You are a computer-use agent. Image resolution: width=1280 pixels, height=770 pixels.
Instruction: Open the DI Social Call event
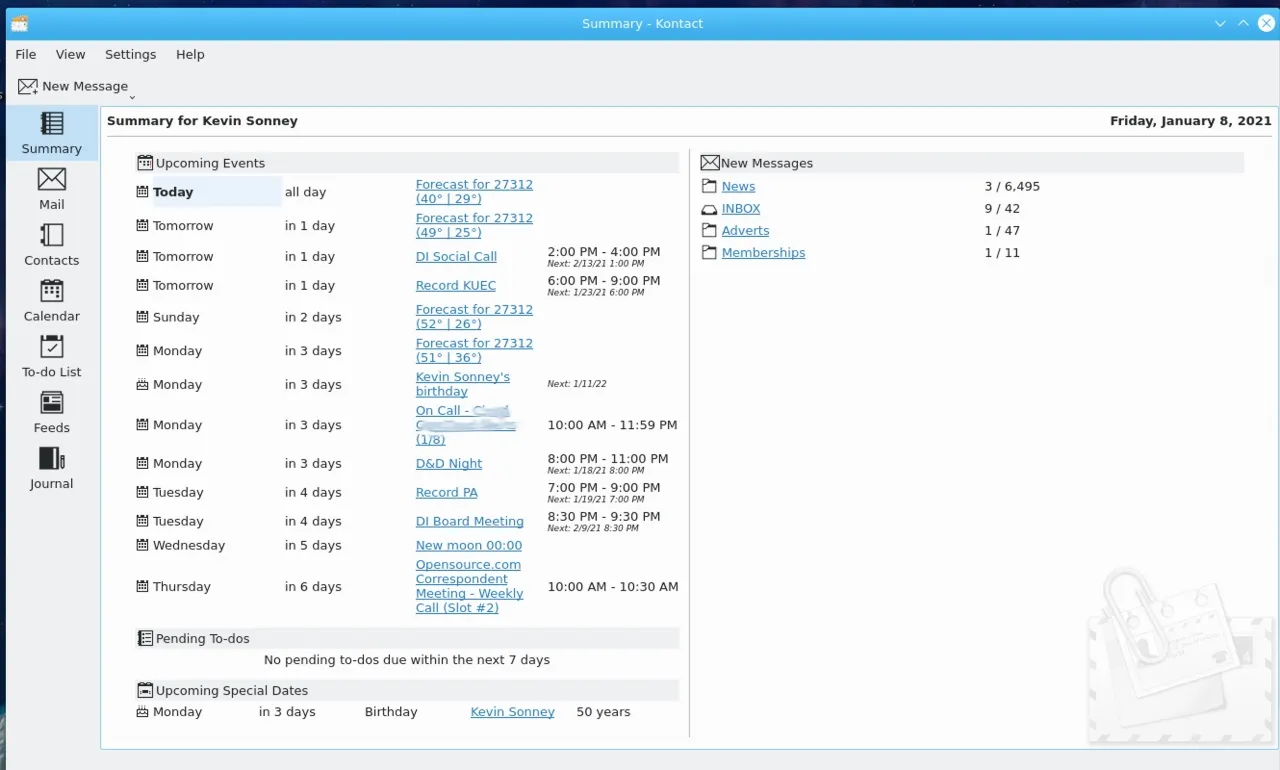pyautogui.click(x=456, y=256)
